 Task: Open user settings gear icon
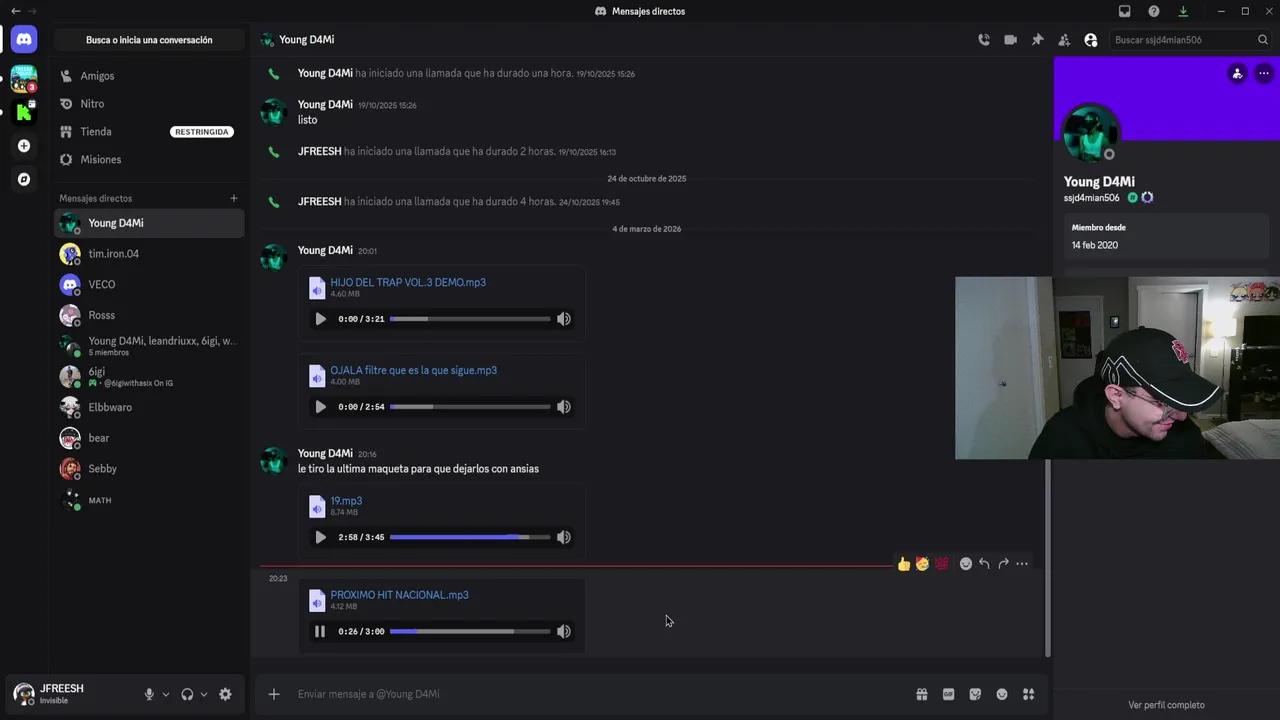click(x=225, y=694)
